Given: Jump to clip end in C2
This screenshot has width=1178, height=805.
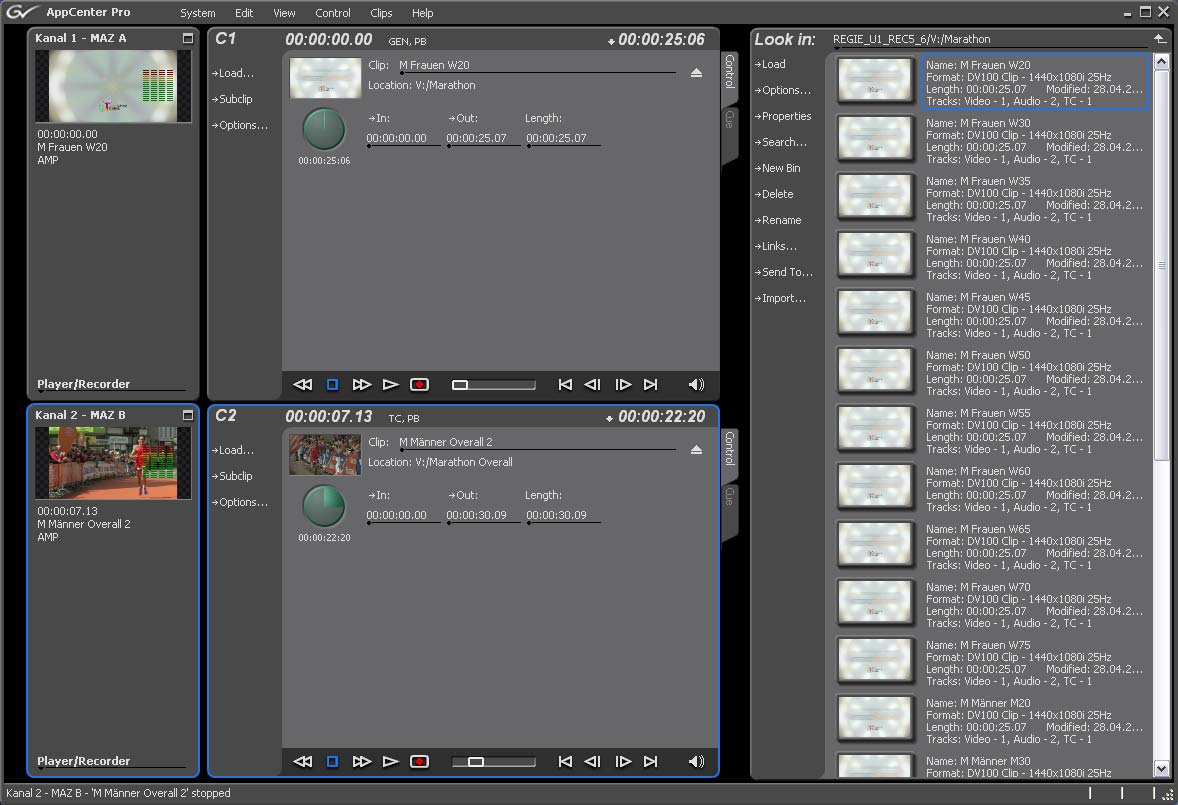Looking at the screenshot, I should point(651,761).
